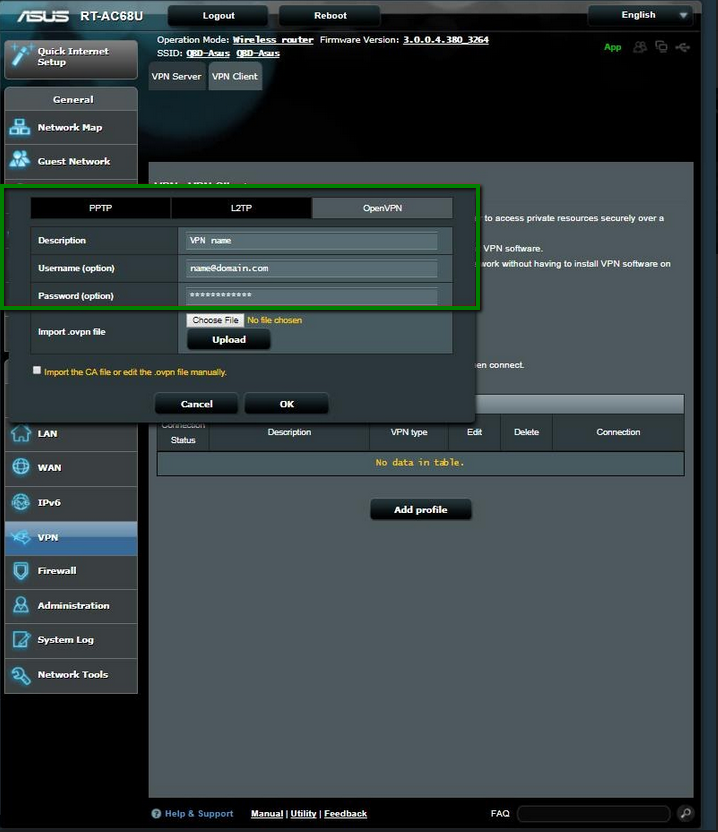
Task: Click the LAN house icon
Action: tap(21, 433)
